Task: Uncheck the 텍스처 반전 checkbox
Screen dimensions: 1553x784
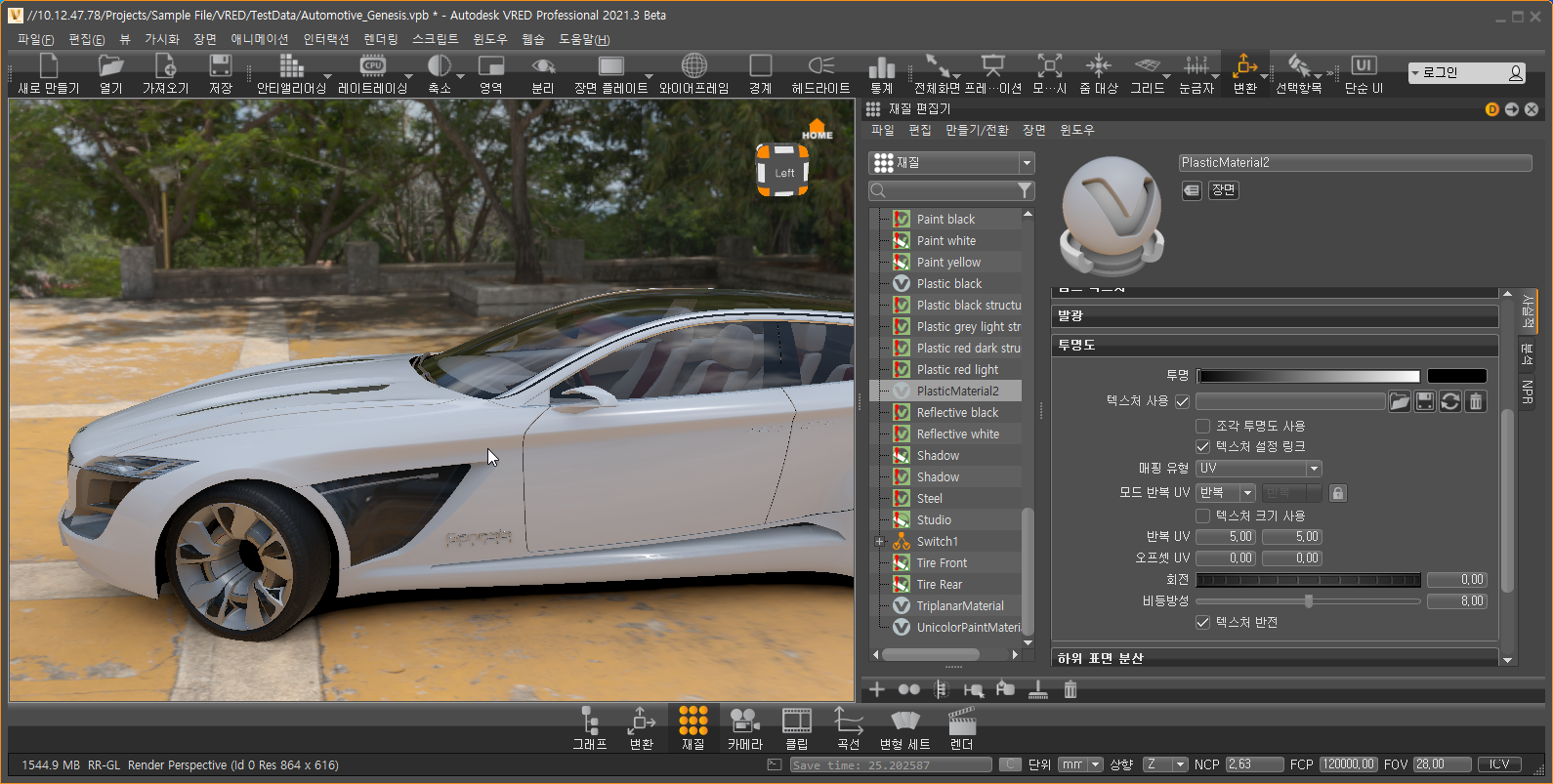Action: point(1203,622)
